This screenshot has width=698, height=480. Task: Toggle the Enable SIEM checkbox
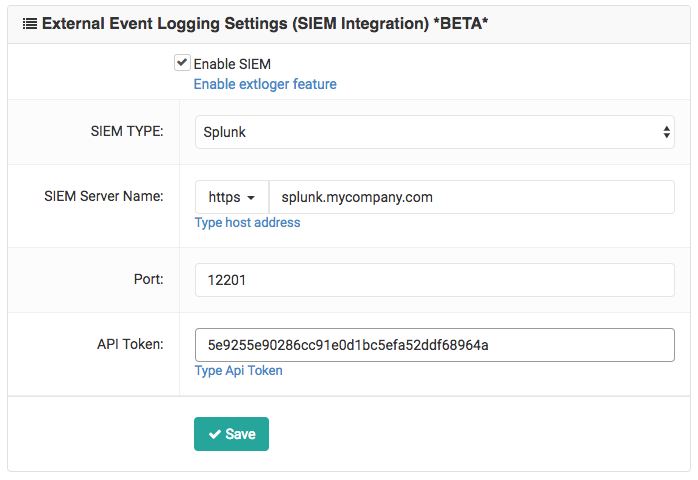point(182,63)
